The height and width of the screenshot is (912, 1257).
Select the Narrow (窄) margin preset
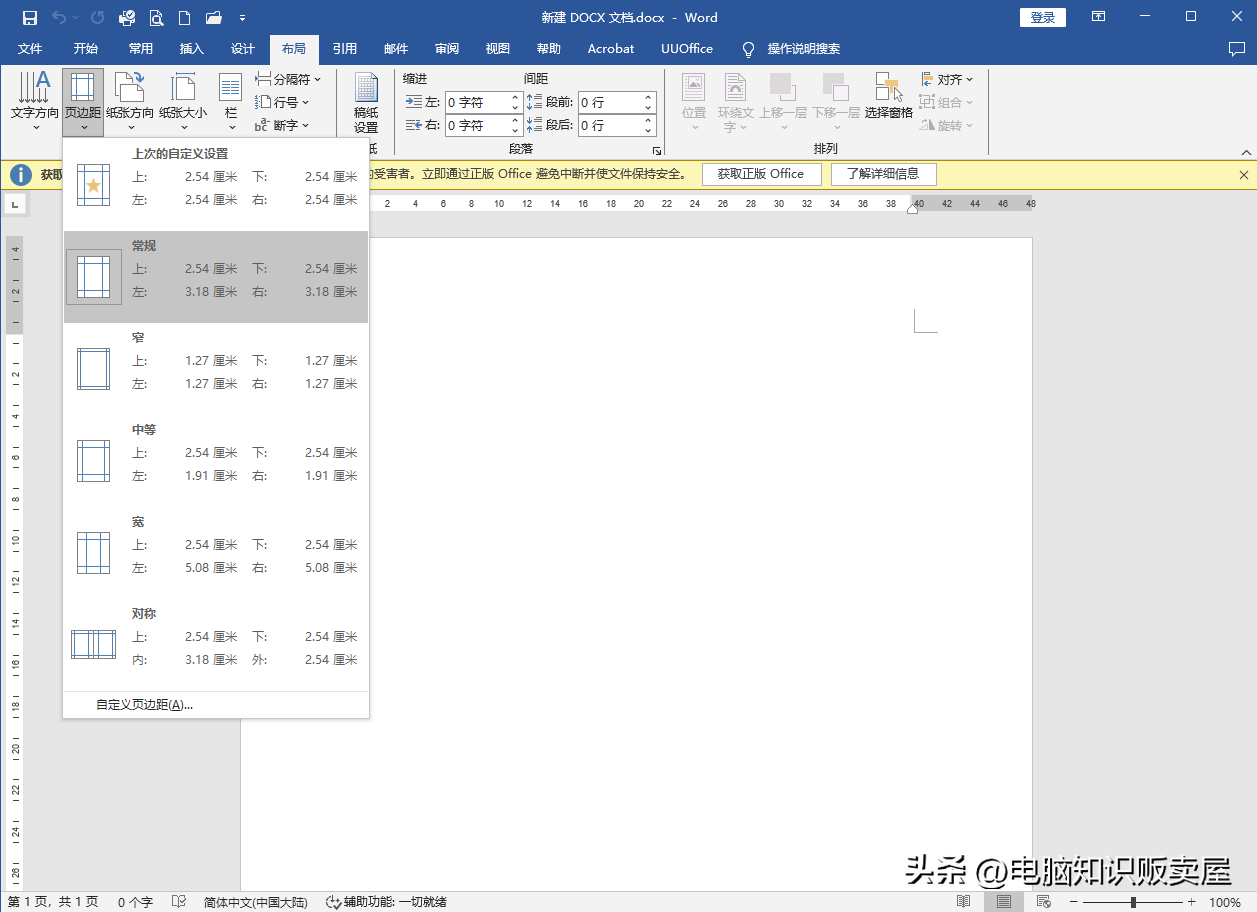216,369
